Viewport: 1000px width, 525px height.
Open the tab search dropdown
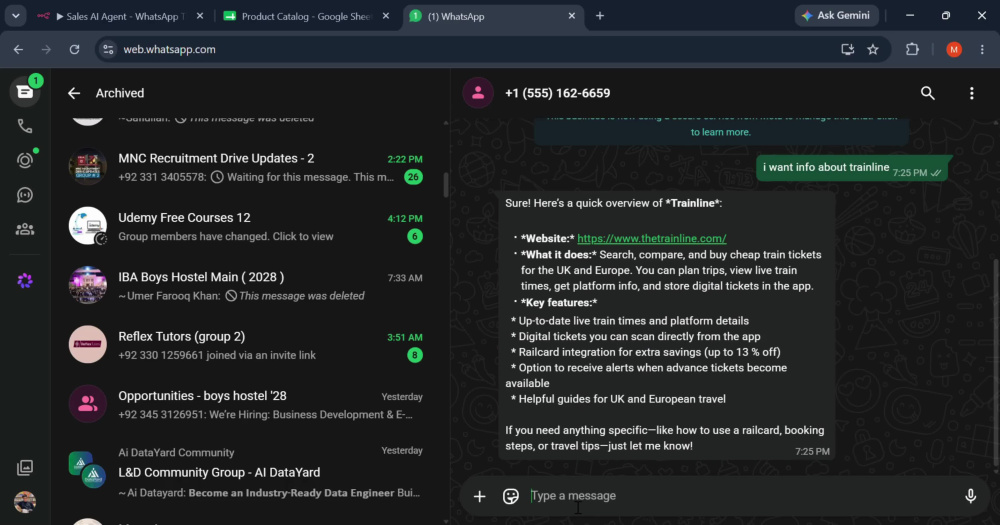tap(15, 16)
